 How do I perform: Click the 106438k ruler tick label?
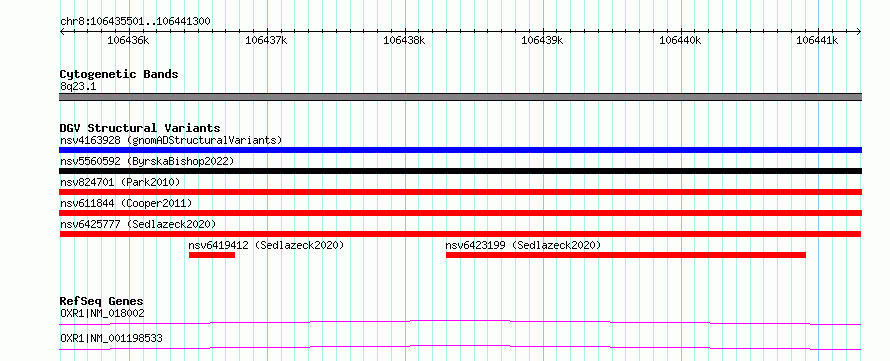(404, 40)
